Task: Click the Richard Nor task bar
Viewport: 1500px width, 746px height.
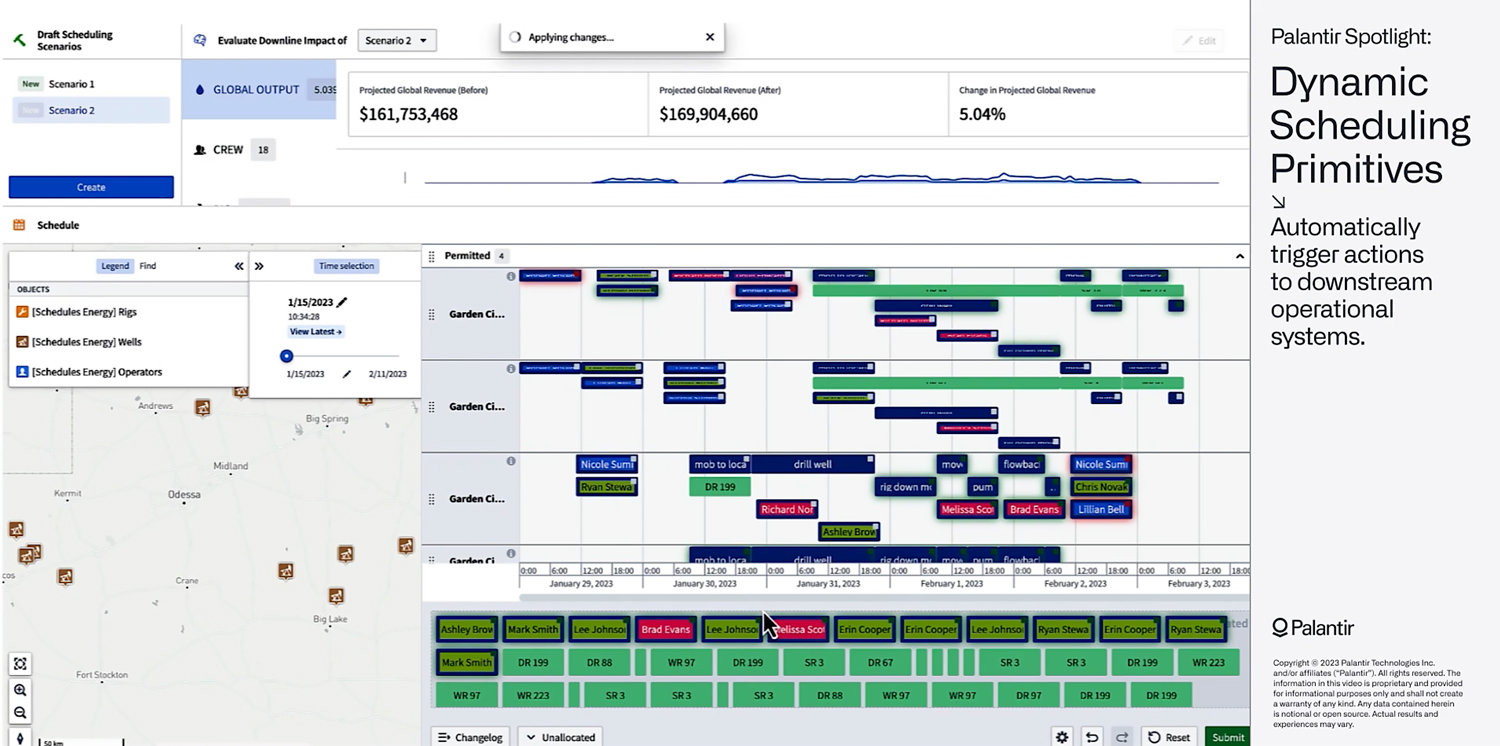Action: [x=788, y=509]
